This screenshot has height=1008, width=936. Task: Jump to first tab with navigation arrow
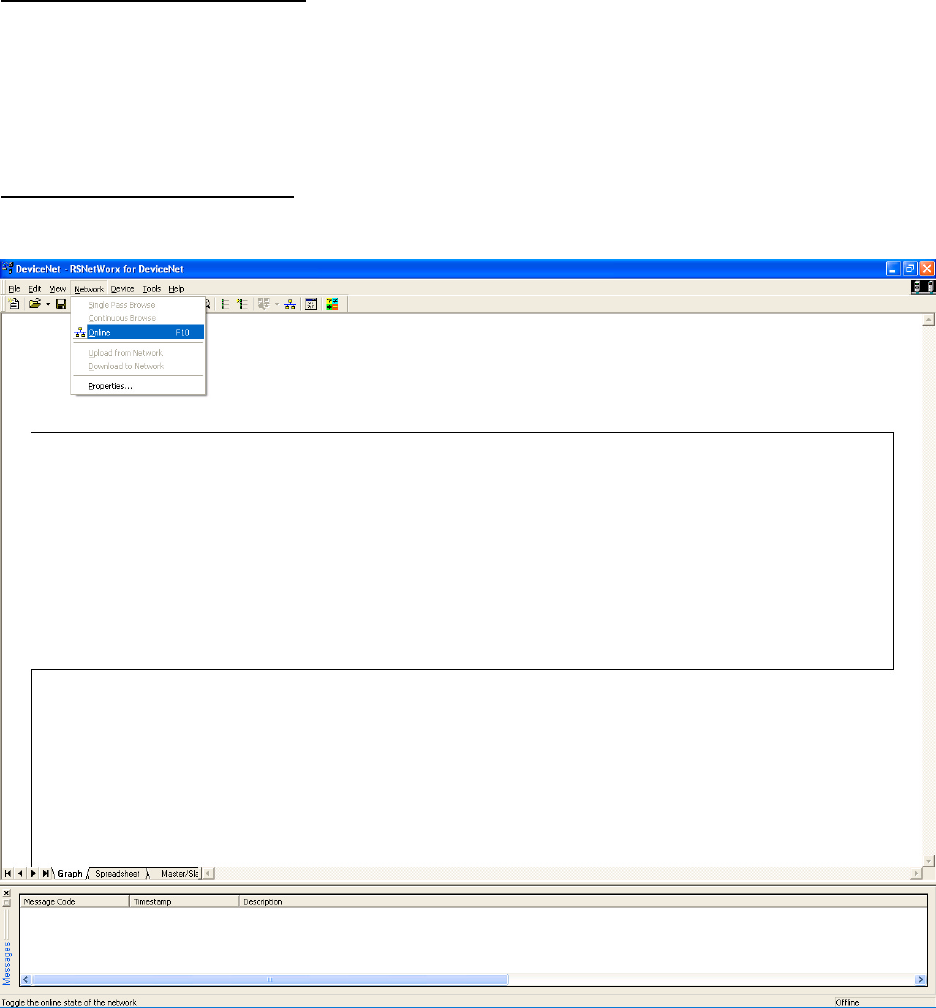click(x=8, y=873)
